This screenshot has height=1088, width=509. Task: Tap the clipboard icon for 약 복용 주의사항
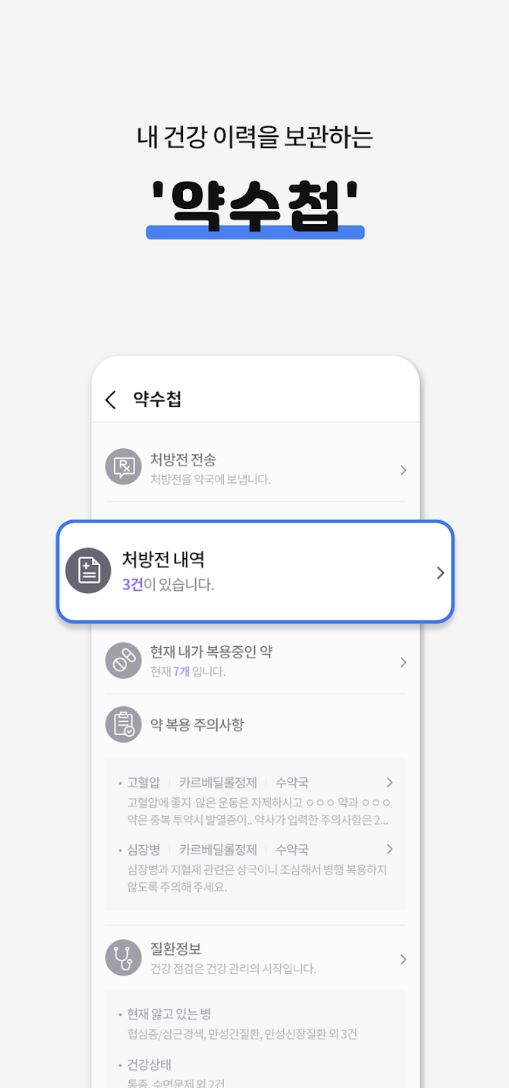(x=123, y=725)
